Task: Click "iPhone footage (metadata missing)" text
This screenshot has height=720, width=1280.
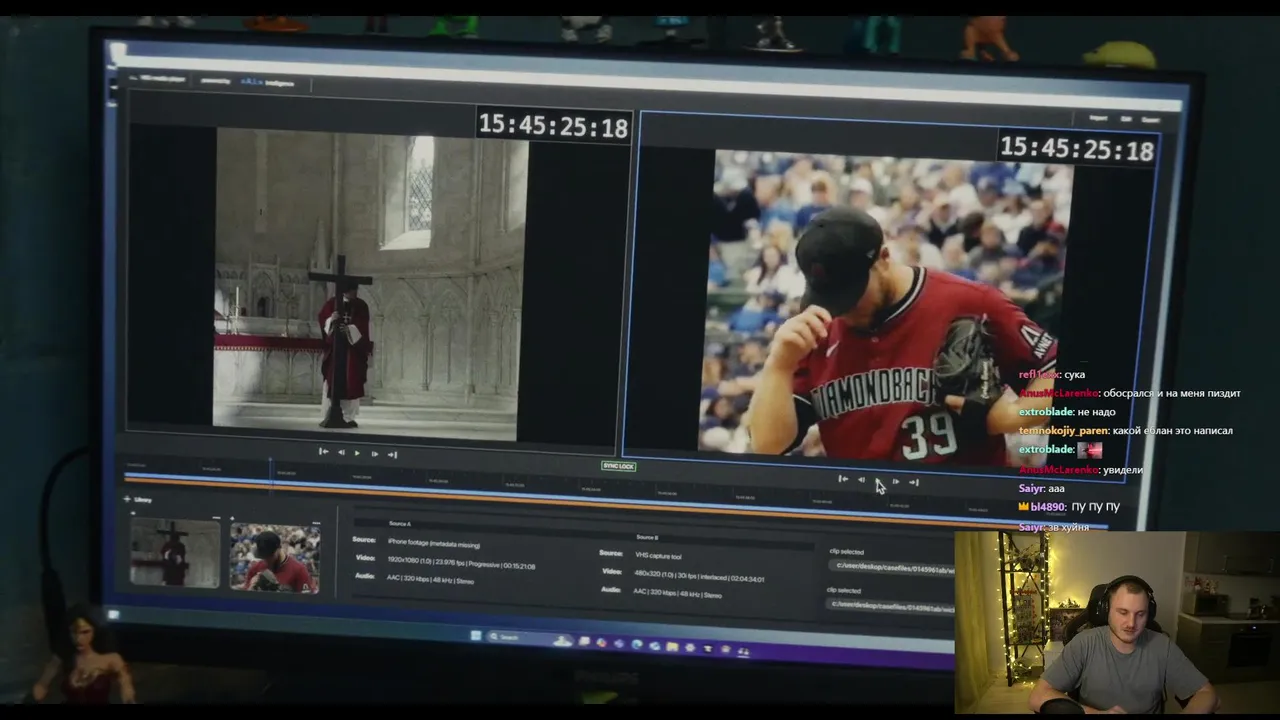Action: [x=434, y=543]
